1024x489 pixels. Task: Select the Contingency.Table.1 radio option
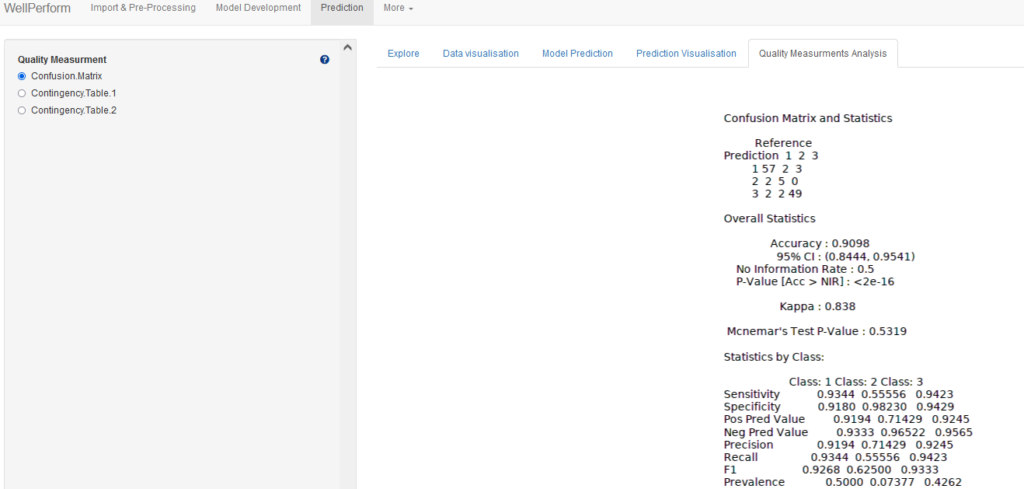(22, 93)
